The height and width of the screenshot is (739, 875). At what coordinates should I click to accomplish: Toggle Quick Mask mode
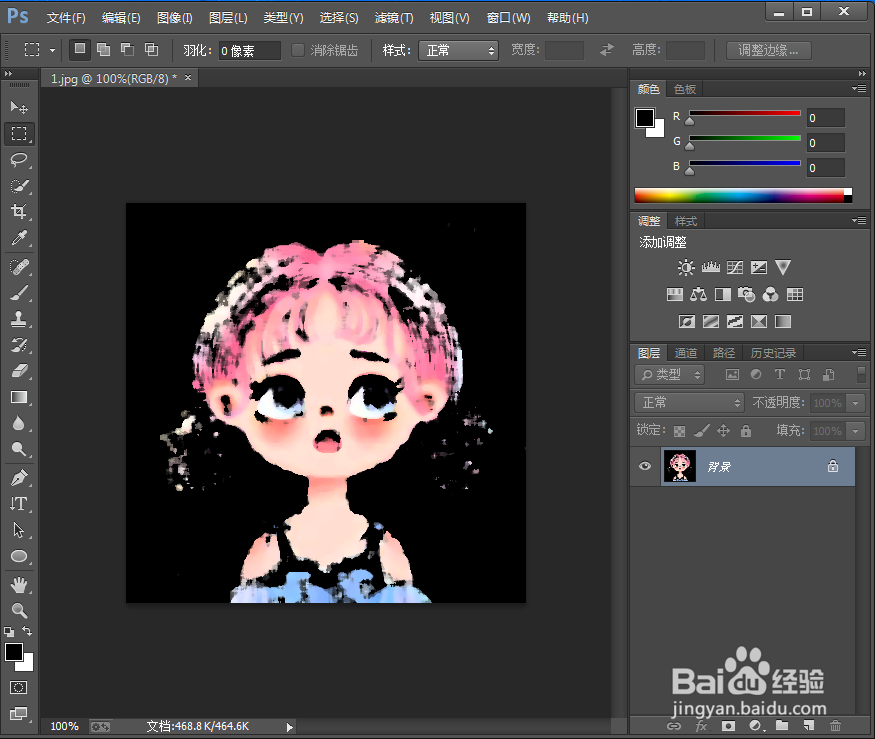[18, 687]
